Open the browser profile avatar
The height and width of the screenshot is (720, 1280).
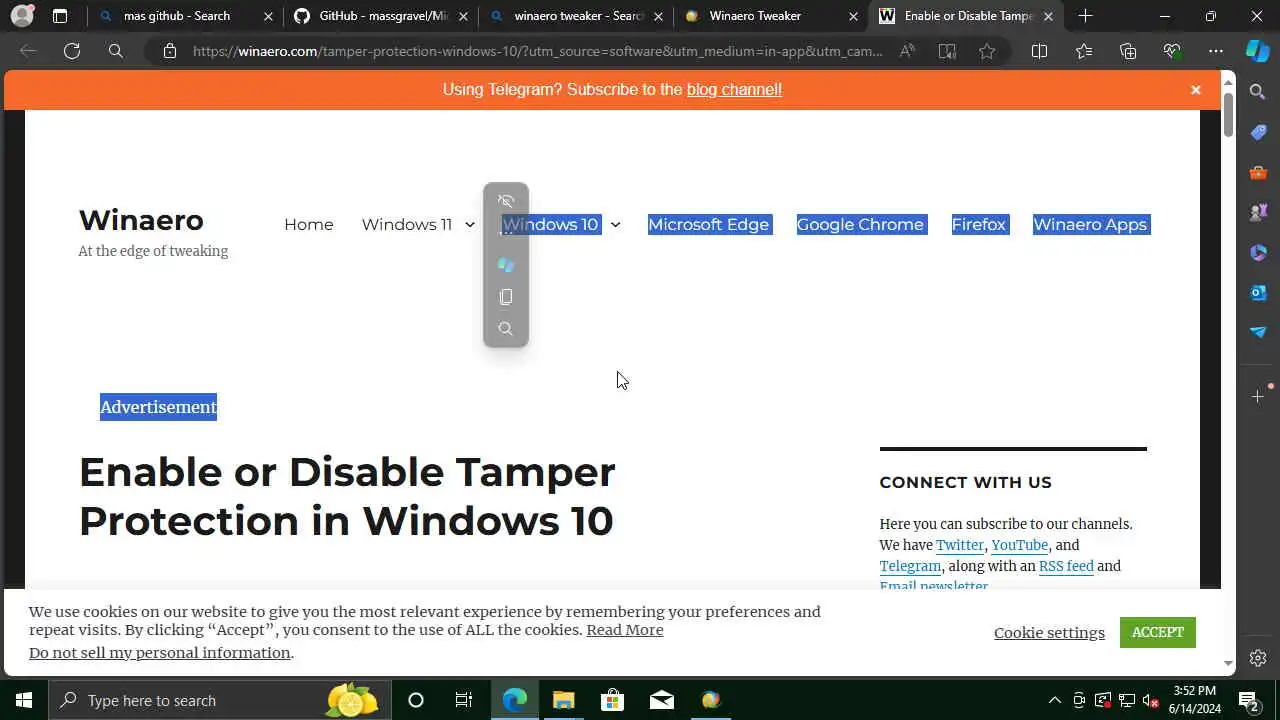(22, 16)
